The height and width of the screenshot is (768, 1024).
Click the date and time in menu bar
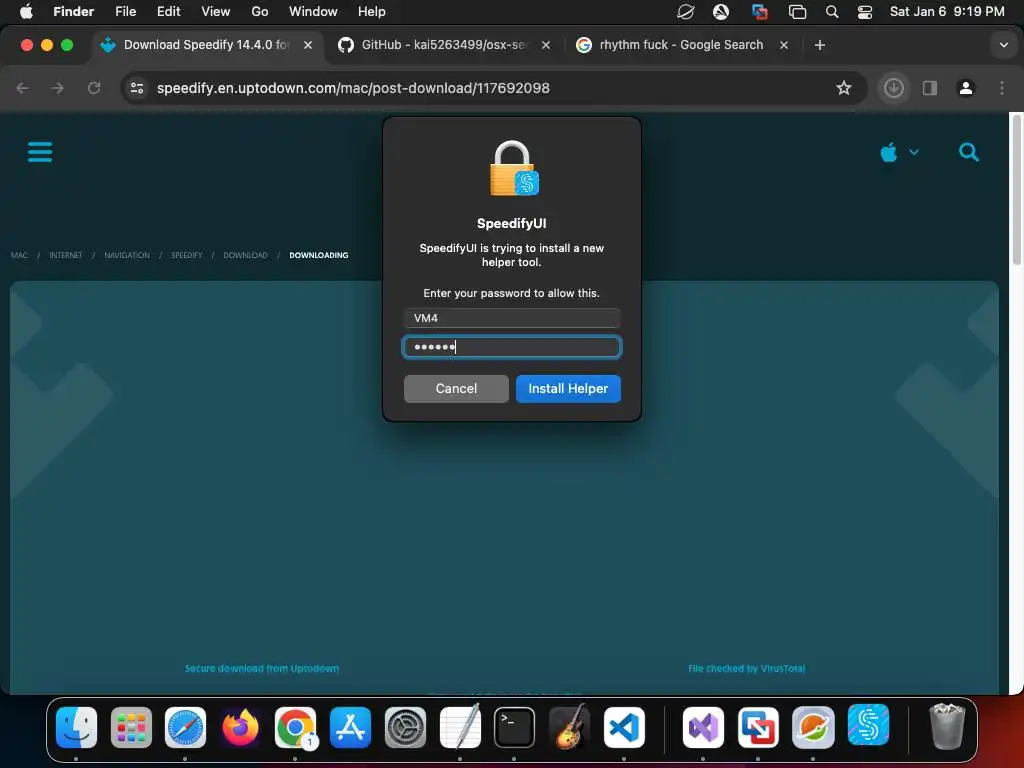click(x=947, y=12)
